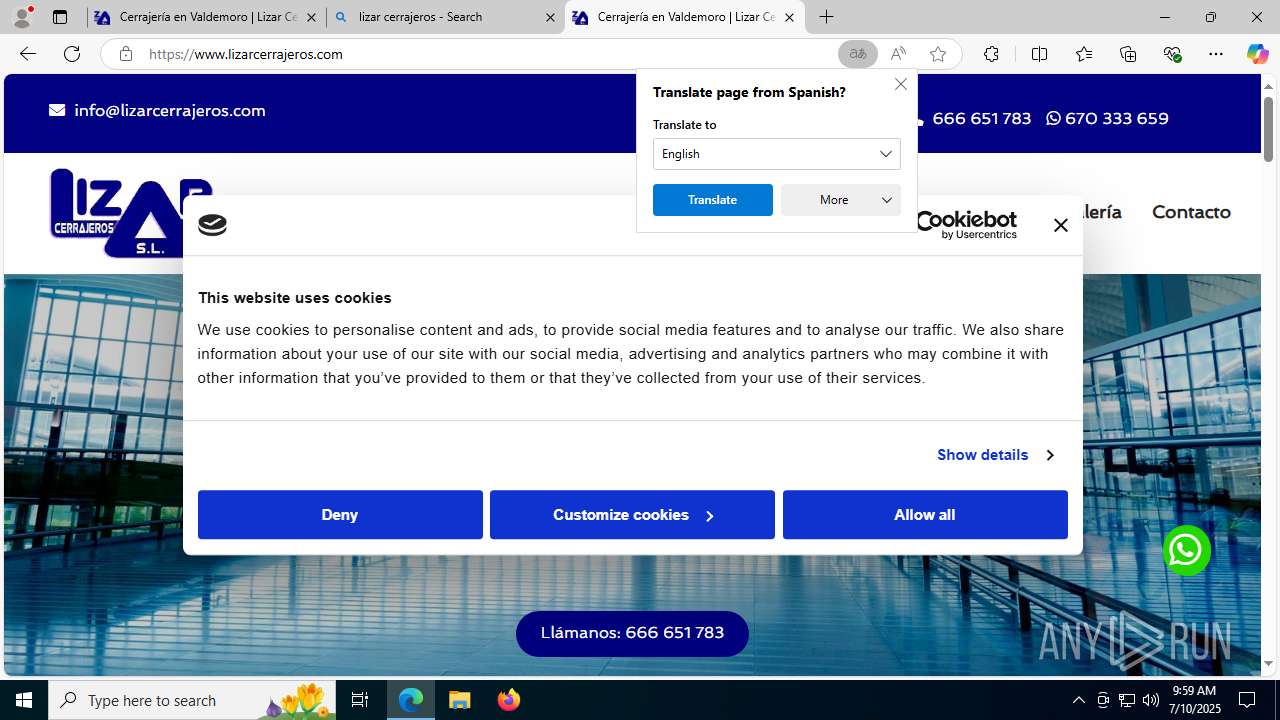Close the Translate popup
This screenshot has width=1280, height=720.
901,84
